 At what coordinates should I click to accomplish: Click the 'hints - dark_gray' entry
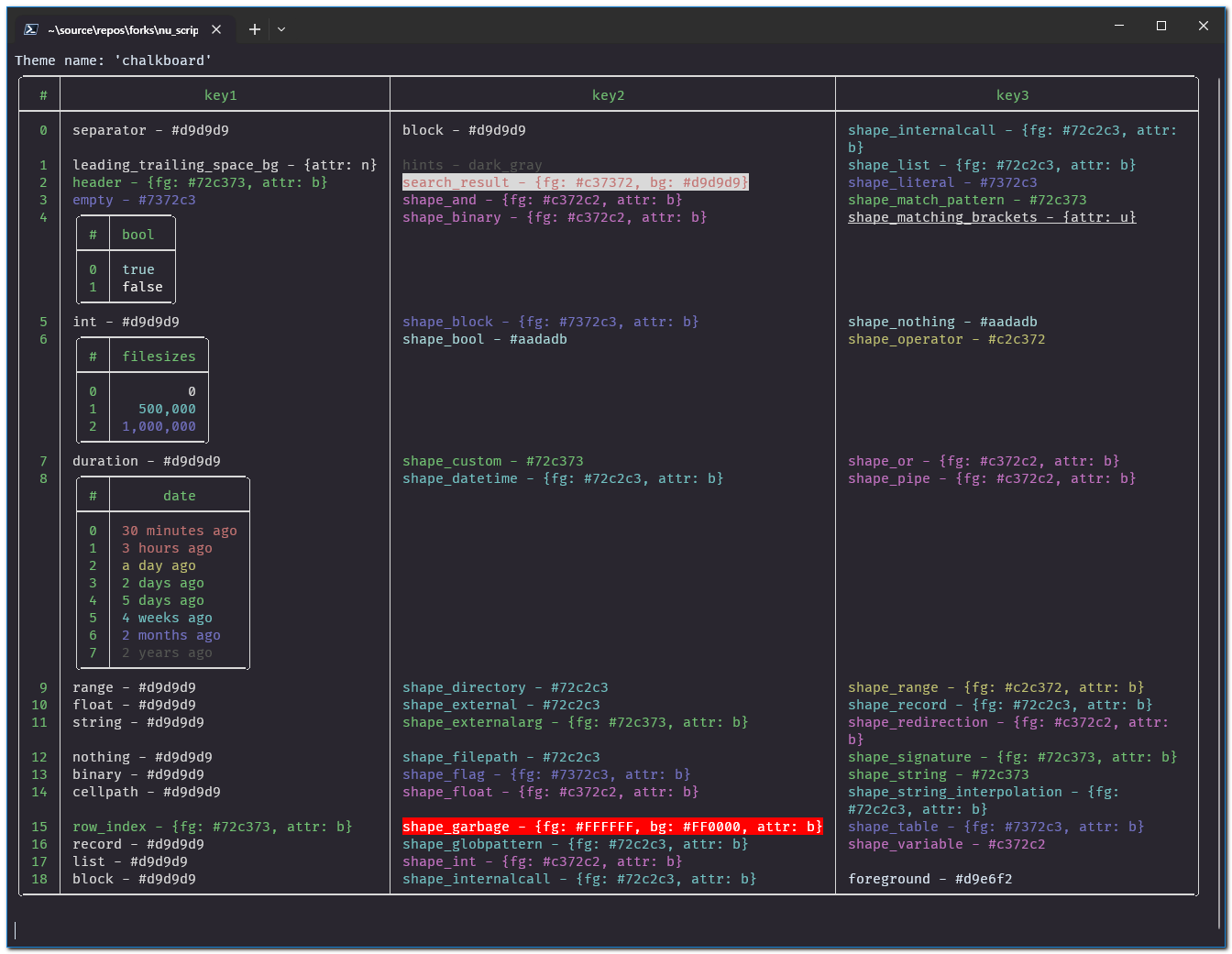[x=473, y=165]
